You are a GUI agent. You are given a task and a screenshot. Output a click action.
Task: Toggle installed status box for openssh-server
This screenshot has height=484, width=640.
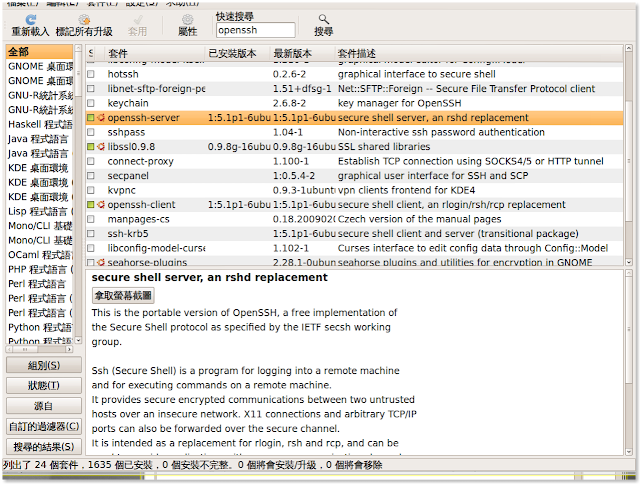point(91,118)
